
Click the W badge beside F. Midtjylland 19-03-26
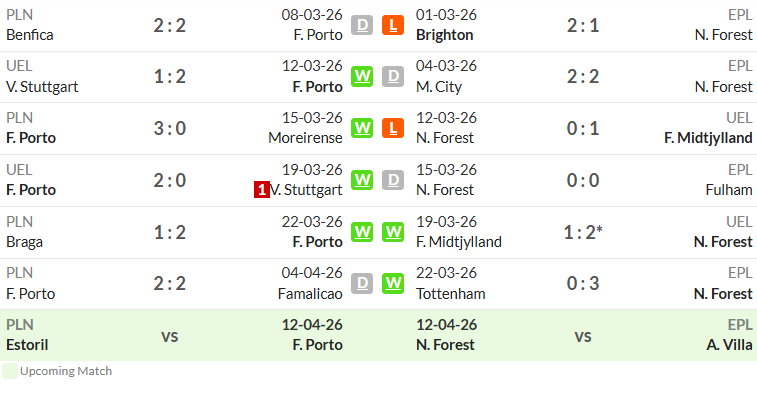[393, 232]
